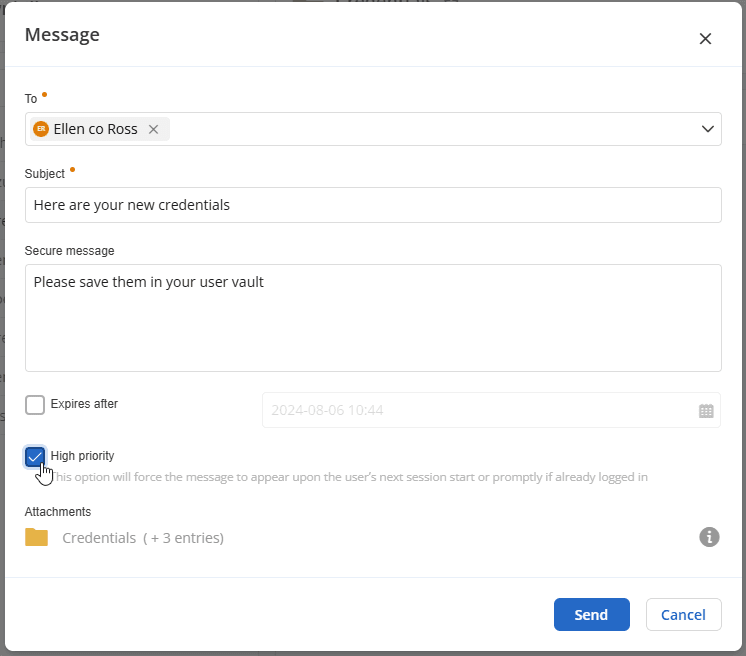Click the expiration date field

(x=478, y=410)
